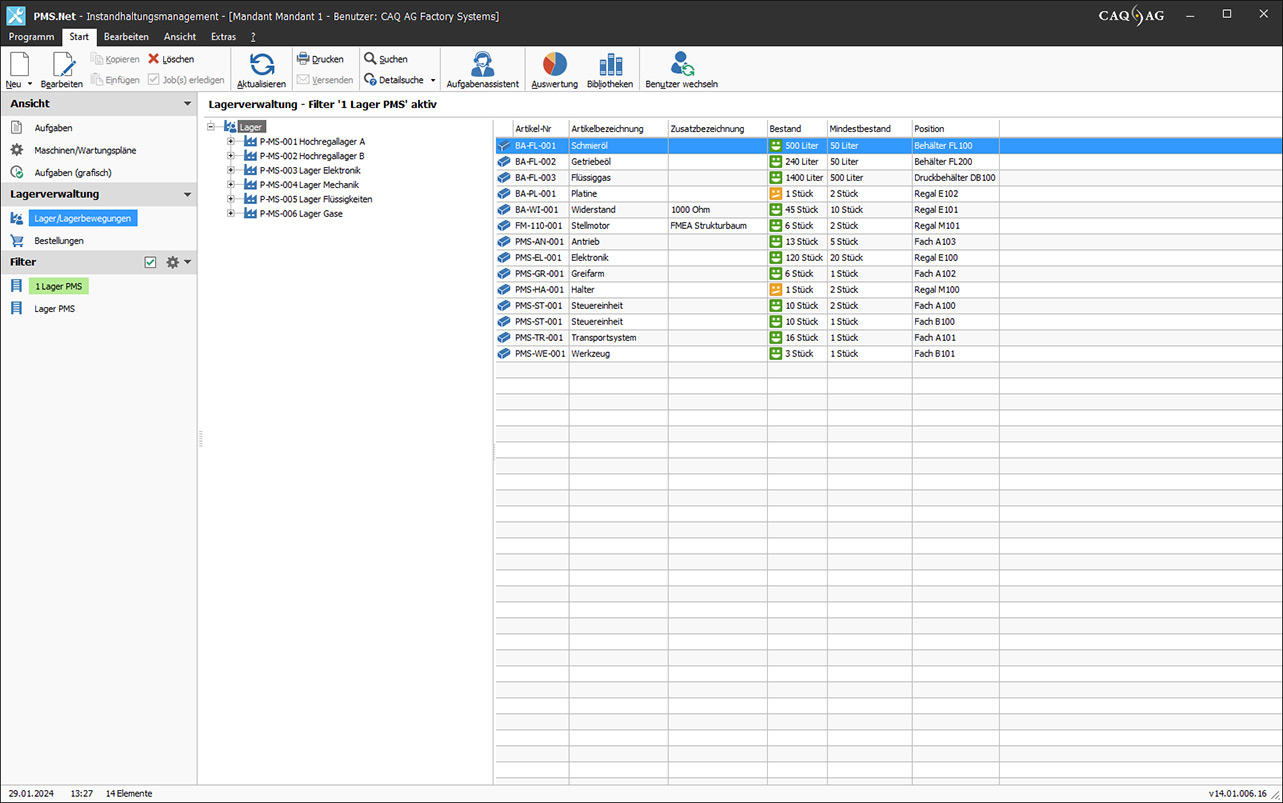Toggle the Filter active checkbox

tap(150, 262)
